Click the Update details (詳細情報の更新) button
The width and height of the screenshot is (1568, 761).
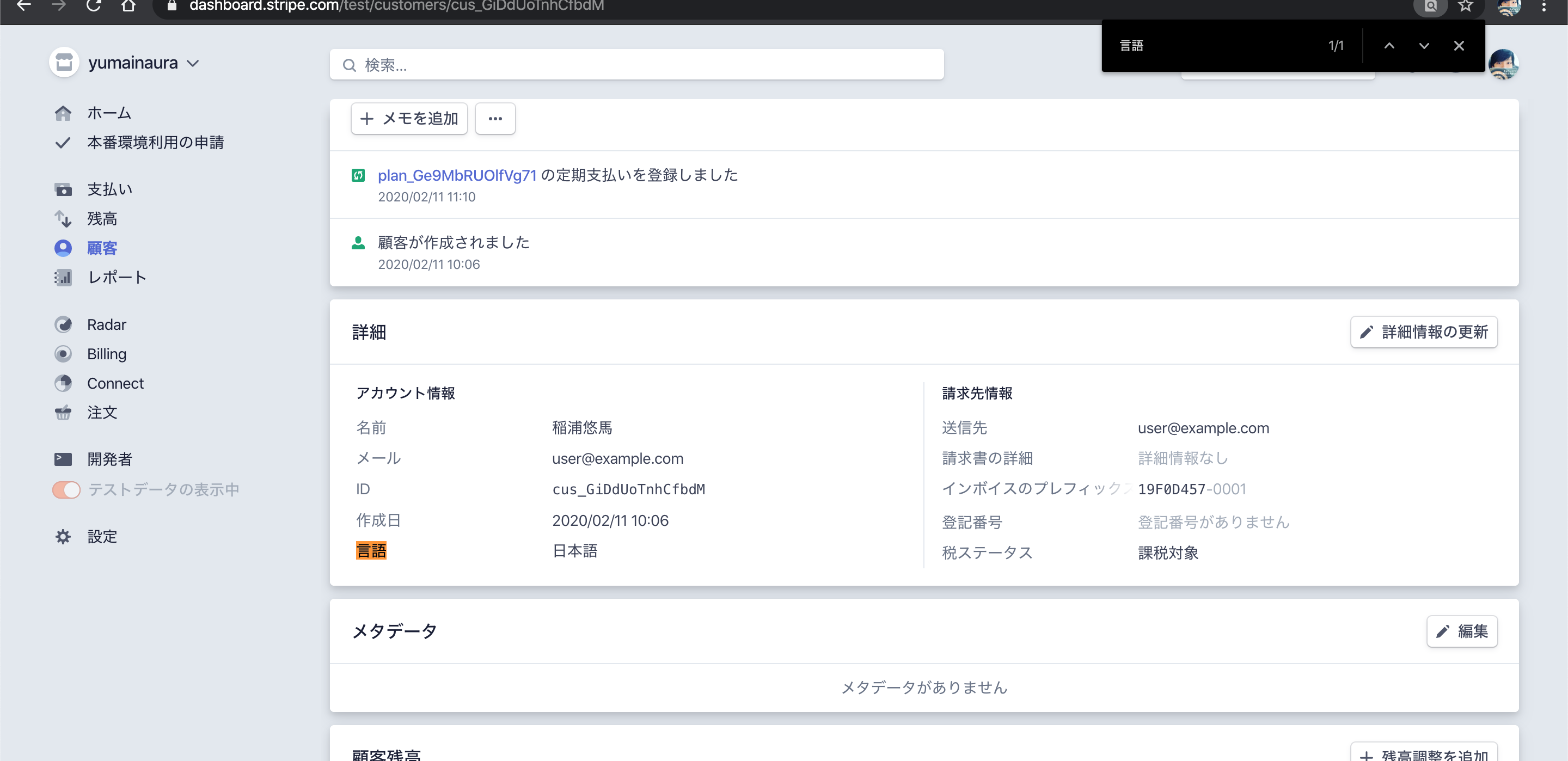tap(1424, 332)
